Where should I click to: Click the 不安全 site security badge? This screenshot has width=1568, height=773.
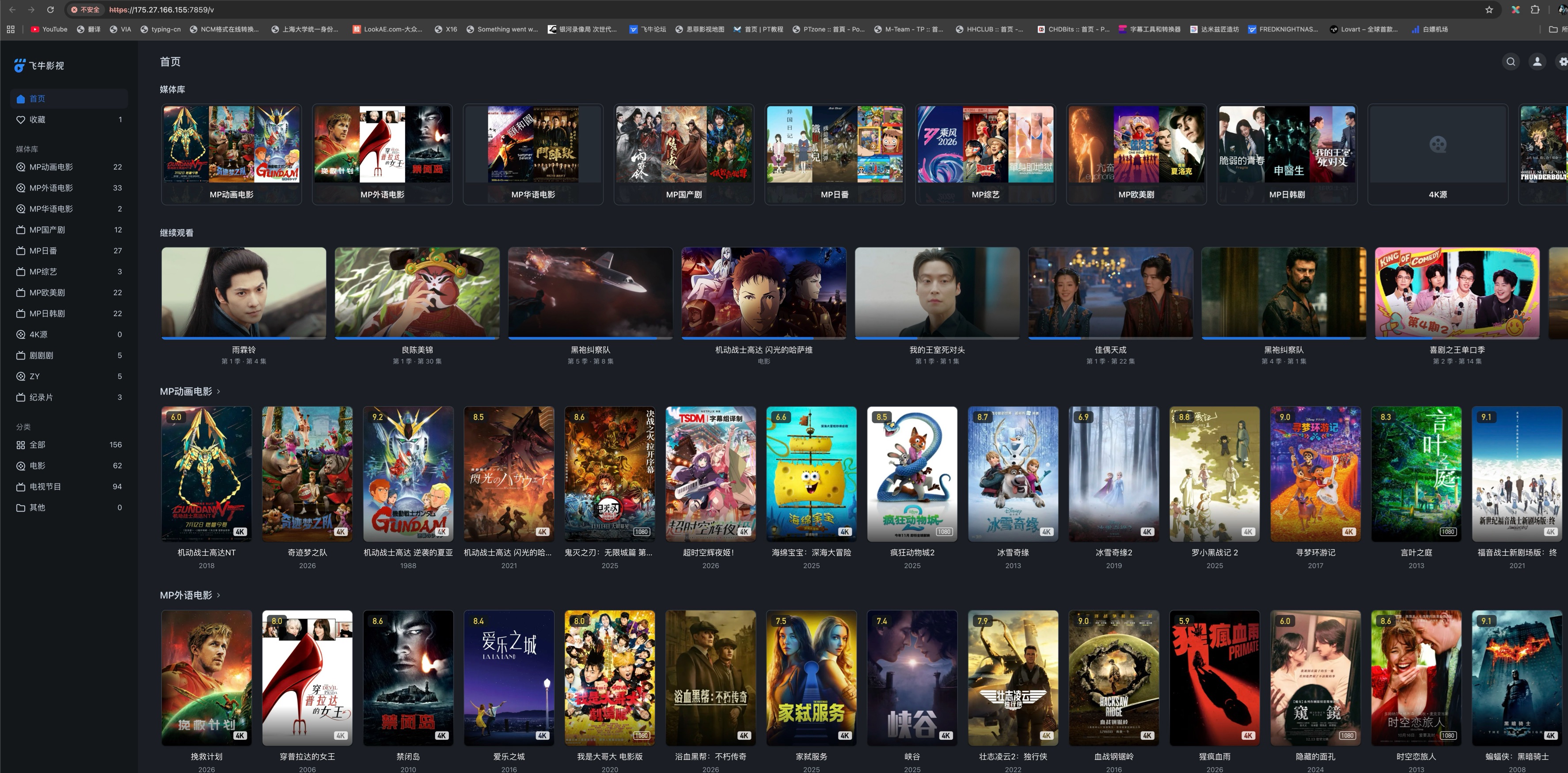pyautogui.click(x=85, y=10)
